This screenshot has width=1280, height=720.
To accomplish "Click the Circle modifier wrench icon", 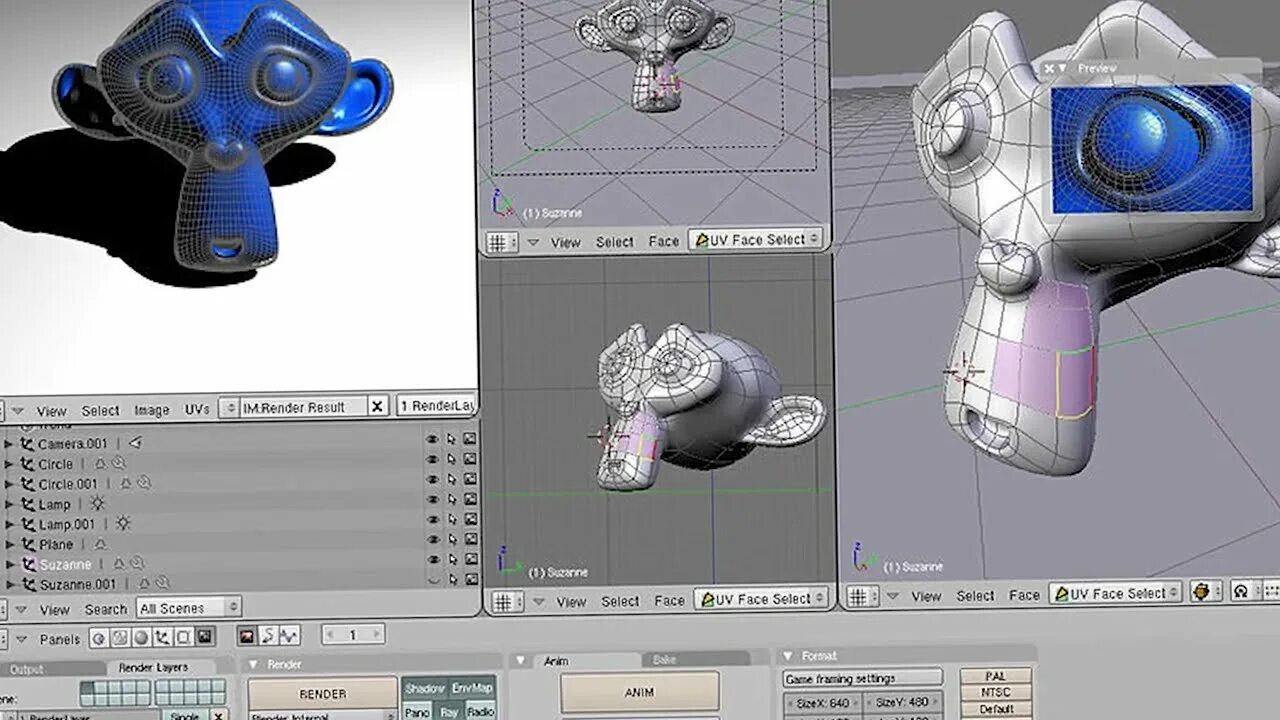I will point(118,464).
